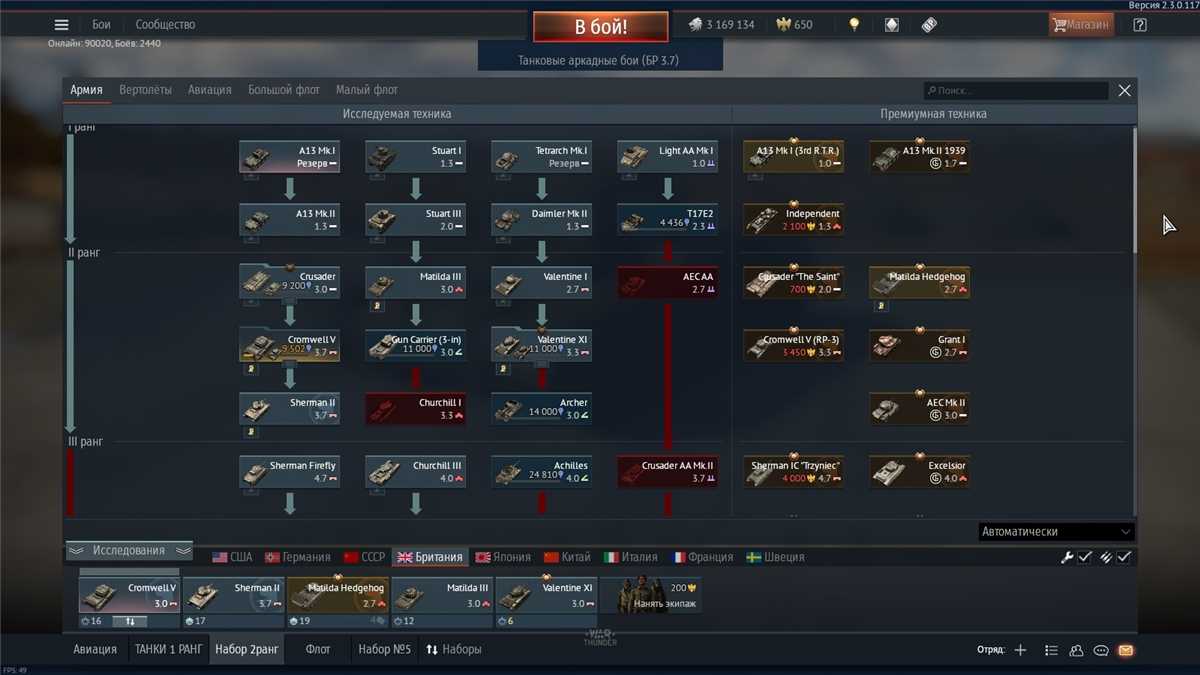
Task: Click the golden eagles balance icon
Action: [783, 25]
